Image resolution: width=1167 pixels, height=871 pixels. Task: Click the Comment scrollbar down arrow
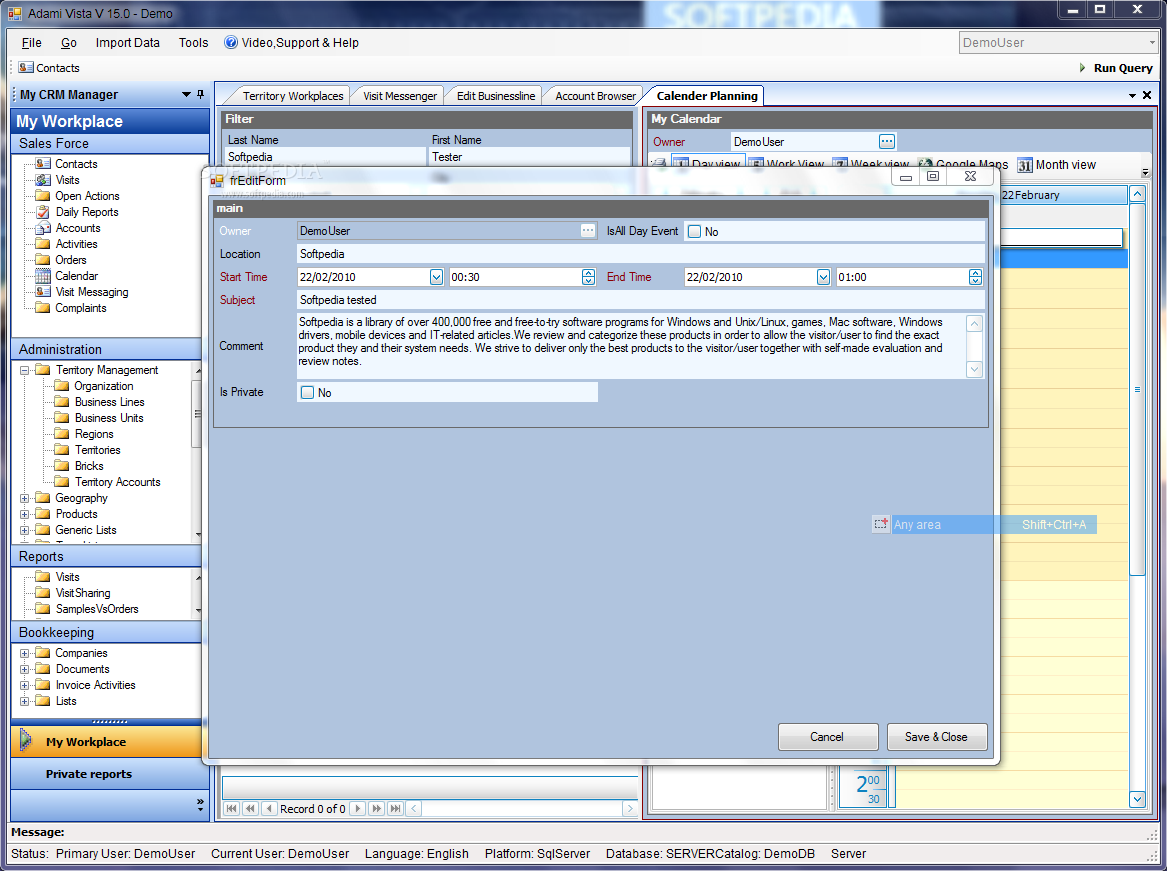tap(974, 369)
